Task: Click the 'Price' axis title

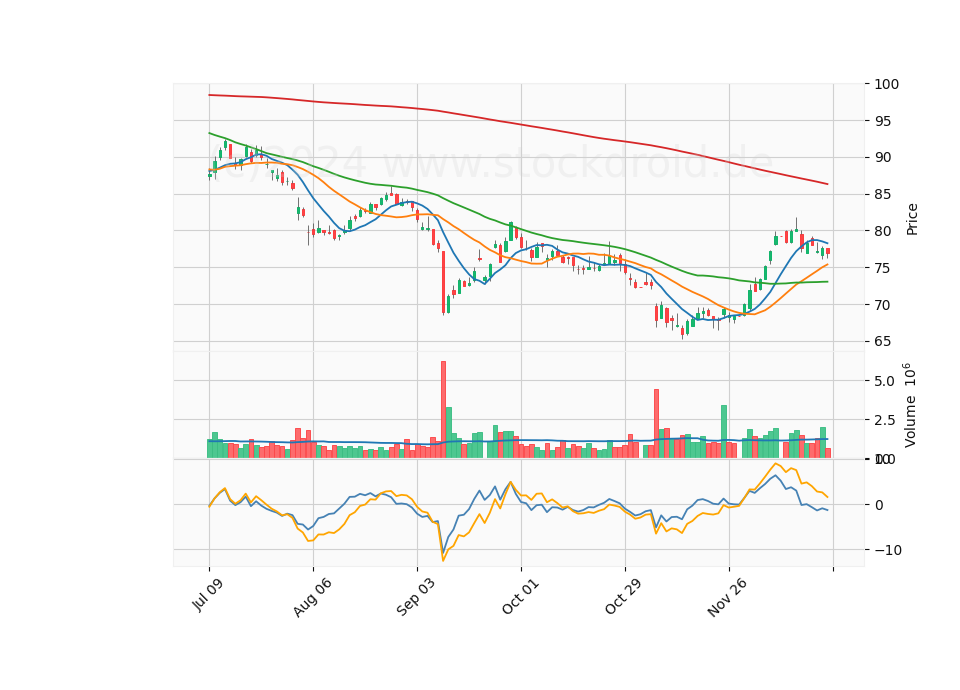Action: tap(912, 219)
